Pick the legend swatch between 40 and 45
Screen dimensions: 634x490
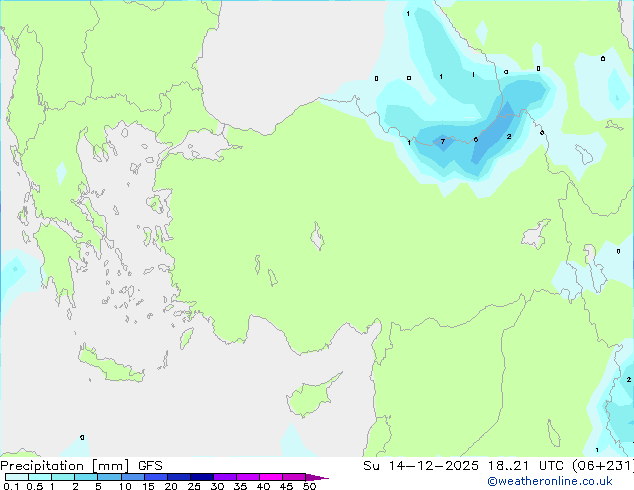(271, 477)
